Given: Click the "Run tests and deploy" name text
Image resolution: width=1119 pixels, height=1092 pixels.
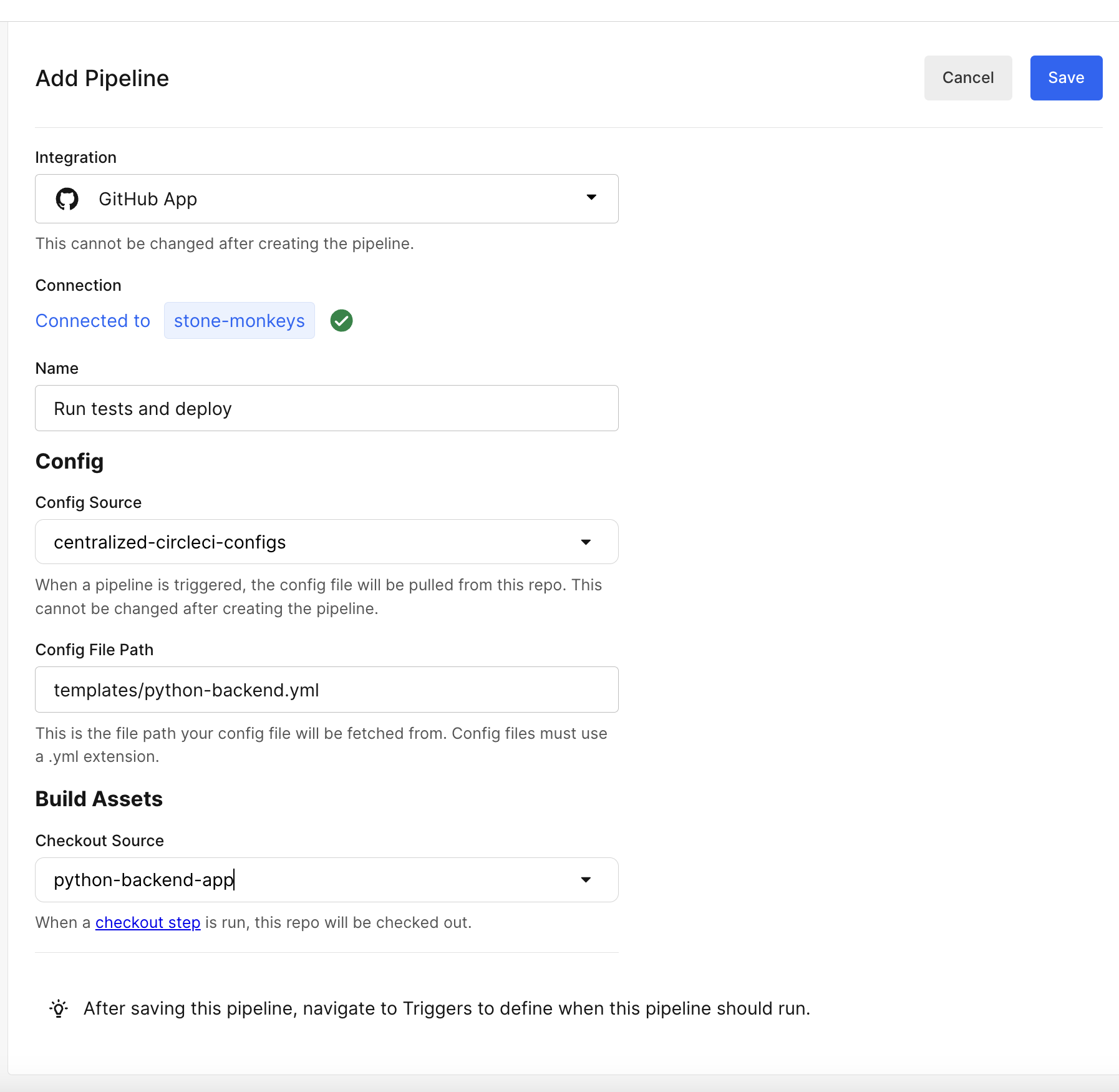Looking at the screenshot, I should [x=142, y=408].
